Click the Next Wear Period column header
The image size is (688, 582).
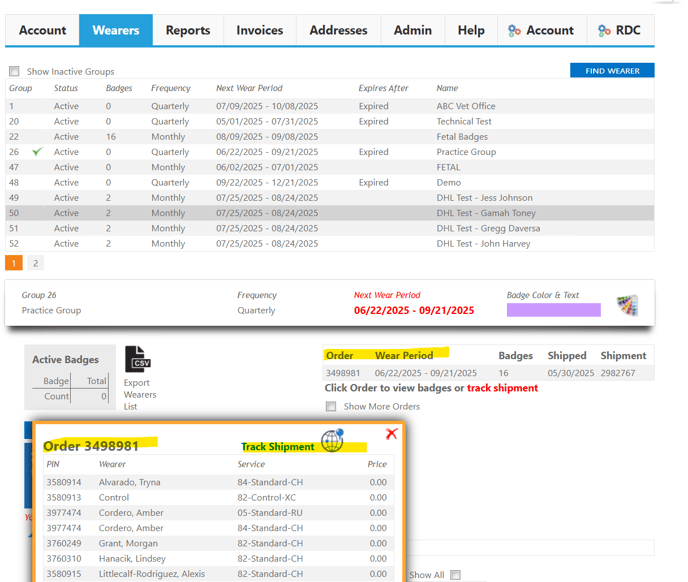(249, 88)
